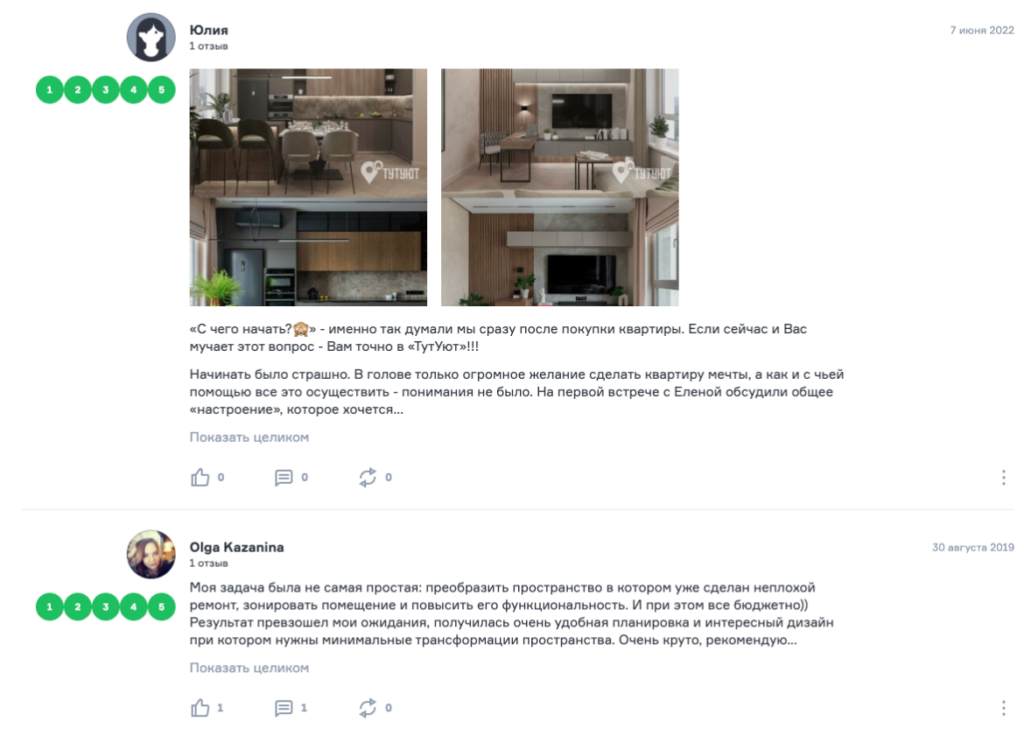The image size is (1024, 735).
Task: Open Юлия's wolf avatar
Action: pyautogui.click(x=151, y=37)
